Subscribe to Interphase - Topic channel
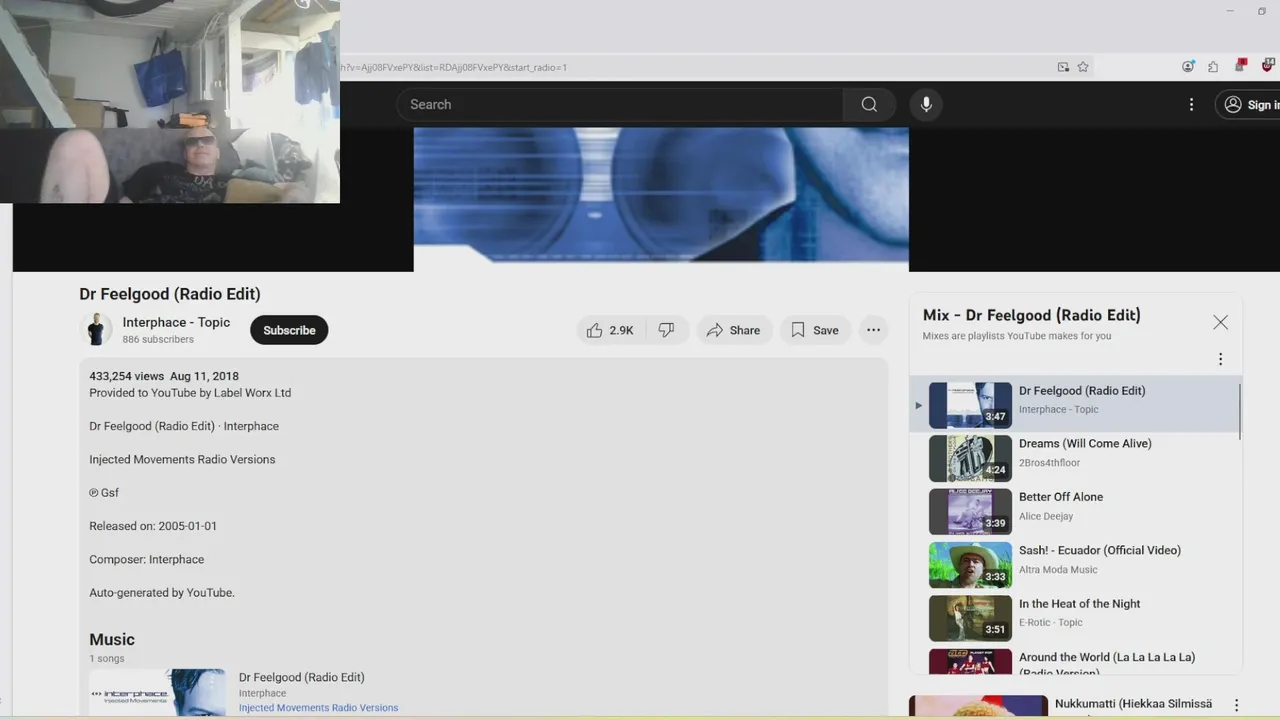Image resolution: width=1280 pixels, height=720 pixels. (x=289, y=330)
